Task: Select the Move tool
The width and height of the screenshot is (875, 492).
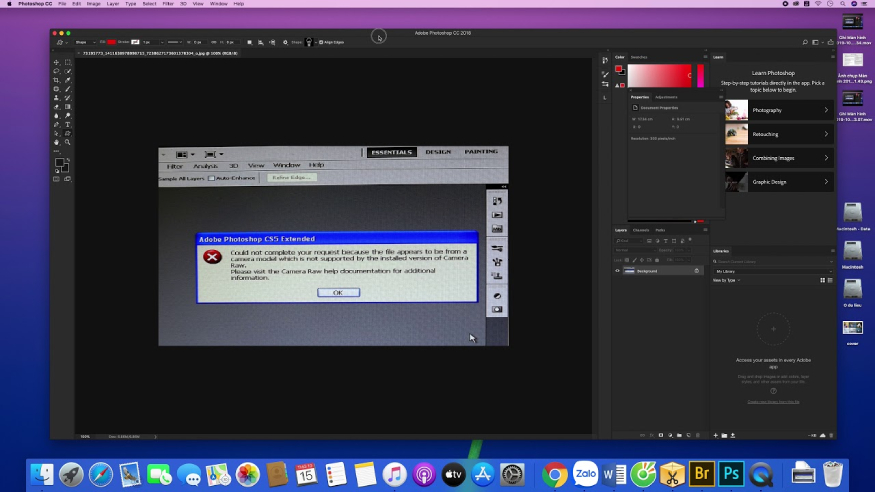Action: click(56, 62)
